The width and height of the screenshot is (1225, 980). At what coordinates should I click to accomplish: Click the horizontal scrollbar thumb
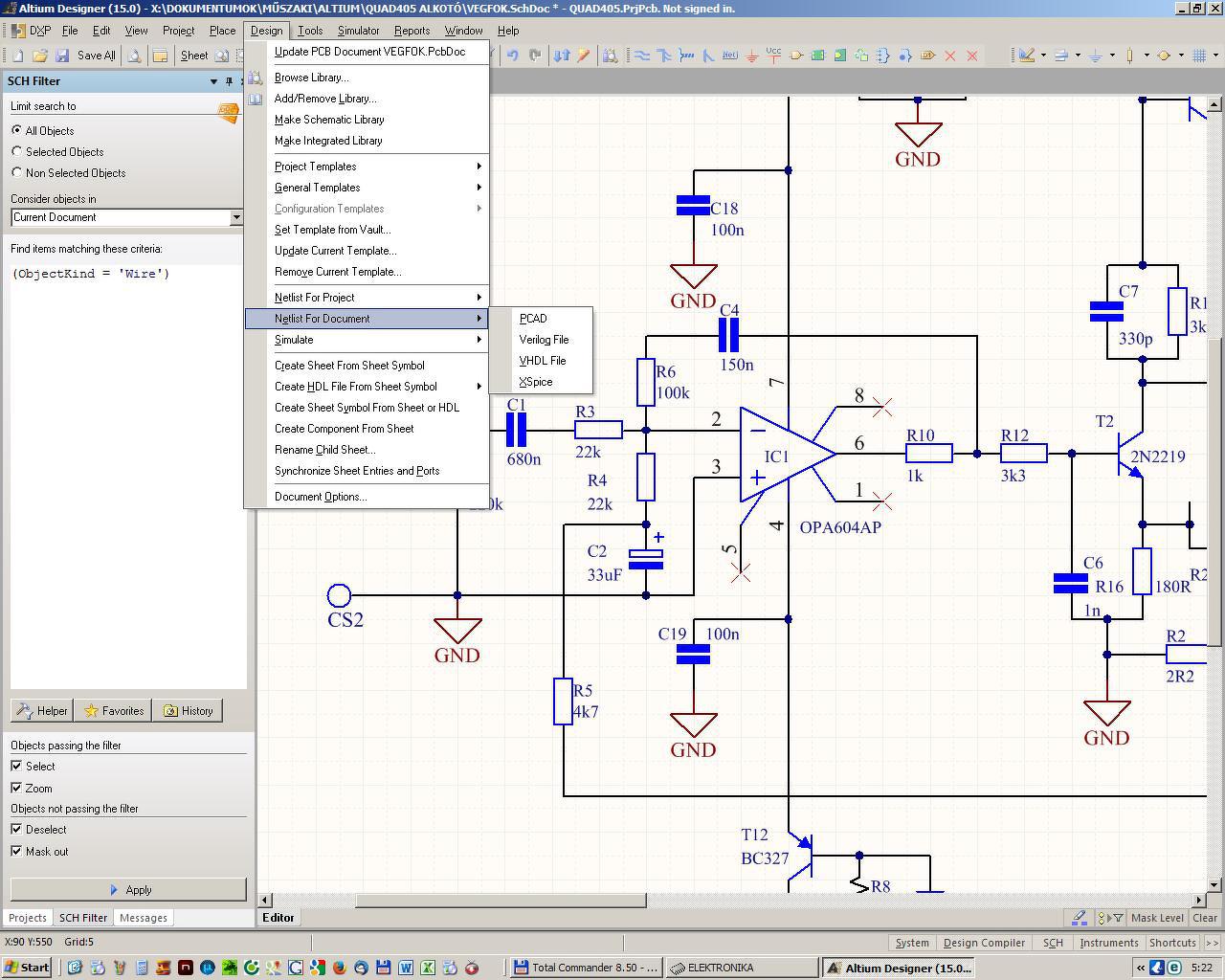coord(501,900)
